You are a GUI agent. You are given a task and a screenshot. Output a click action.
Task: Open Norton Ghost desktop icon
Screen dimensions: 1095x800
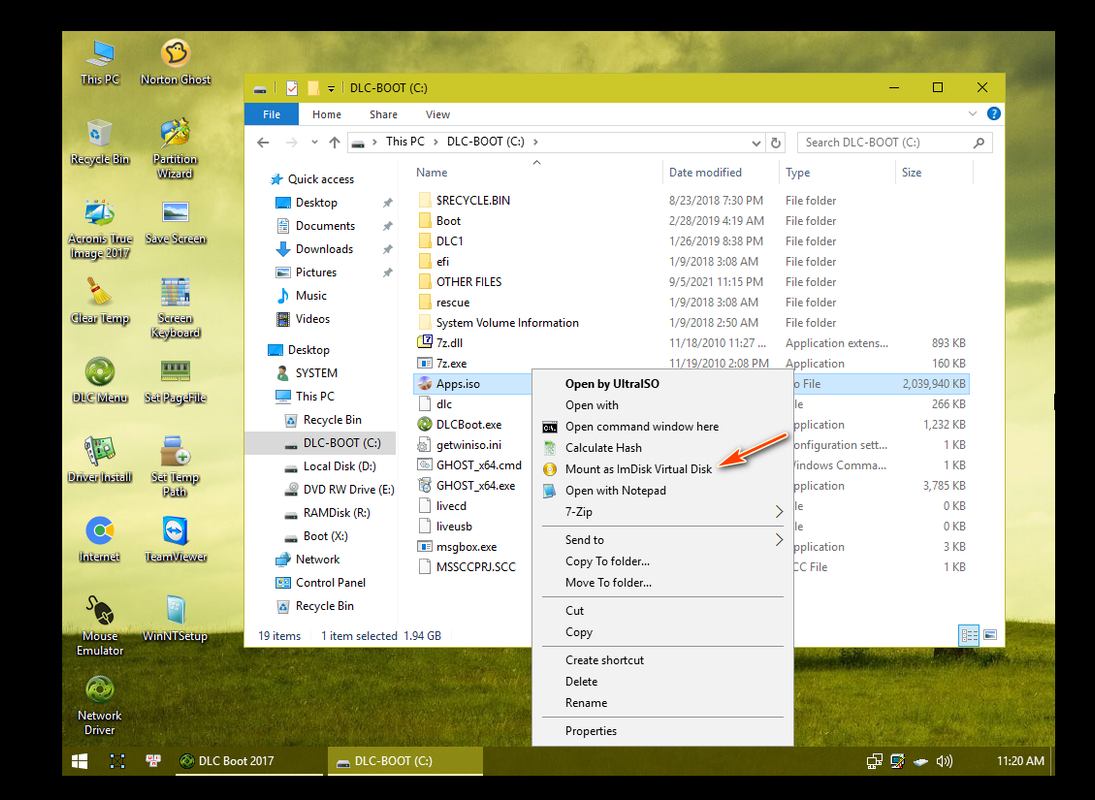[x=175, y=62]
